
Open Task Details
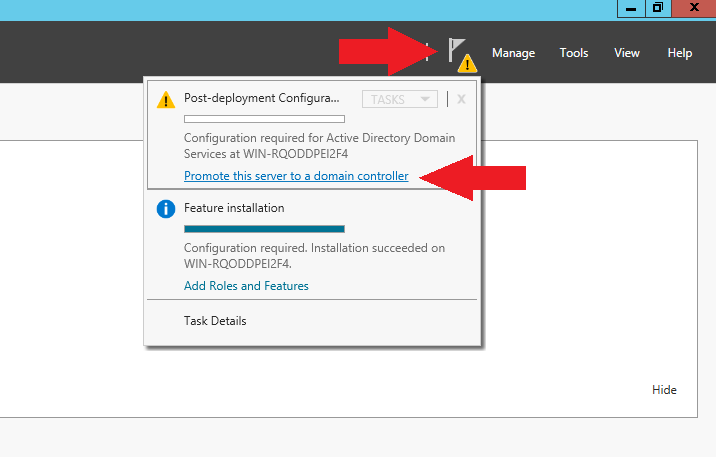[215, 321]
